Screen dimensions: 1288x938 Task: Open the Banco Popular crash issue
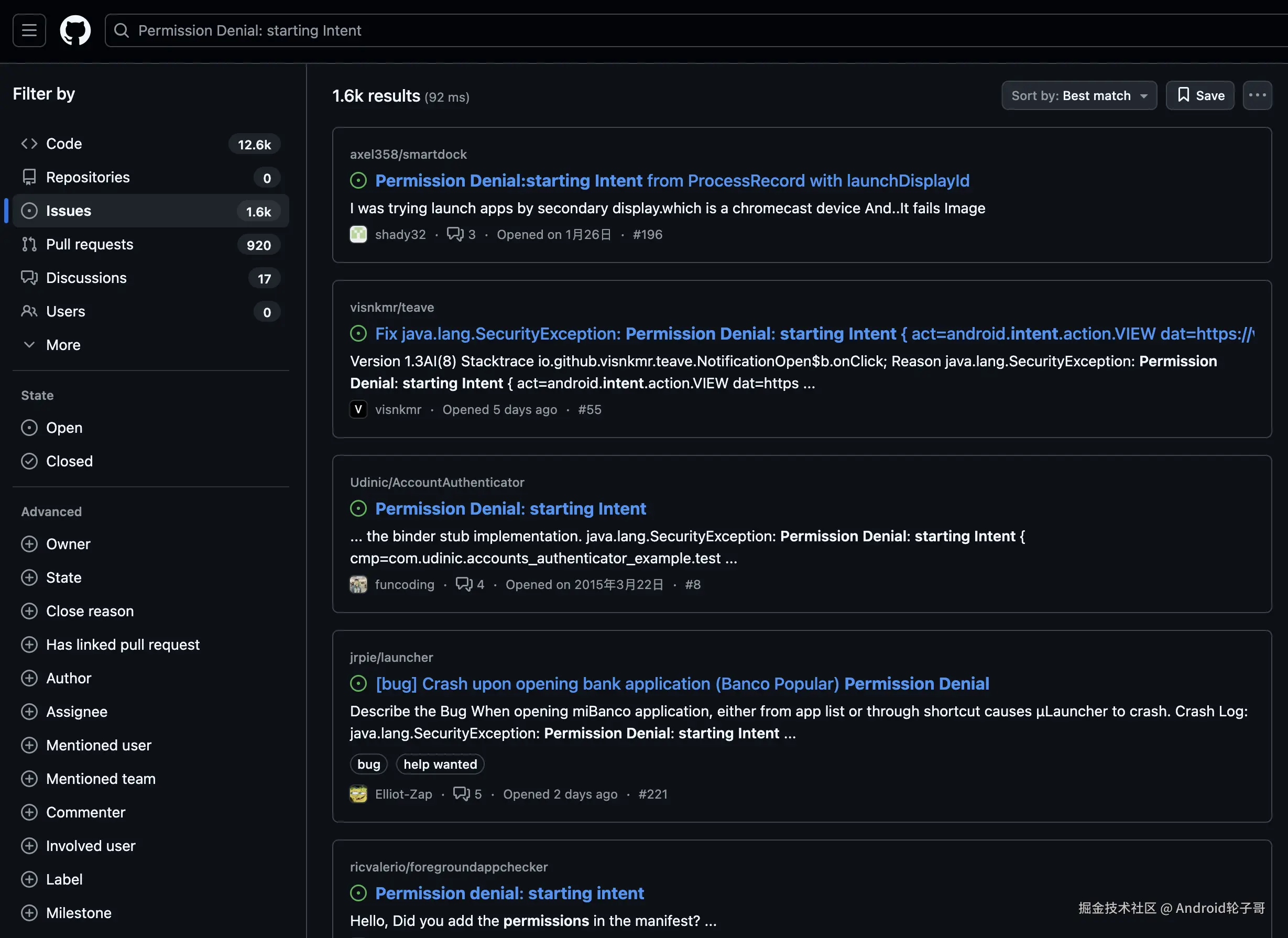(682, 684)
